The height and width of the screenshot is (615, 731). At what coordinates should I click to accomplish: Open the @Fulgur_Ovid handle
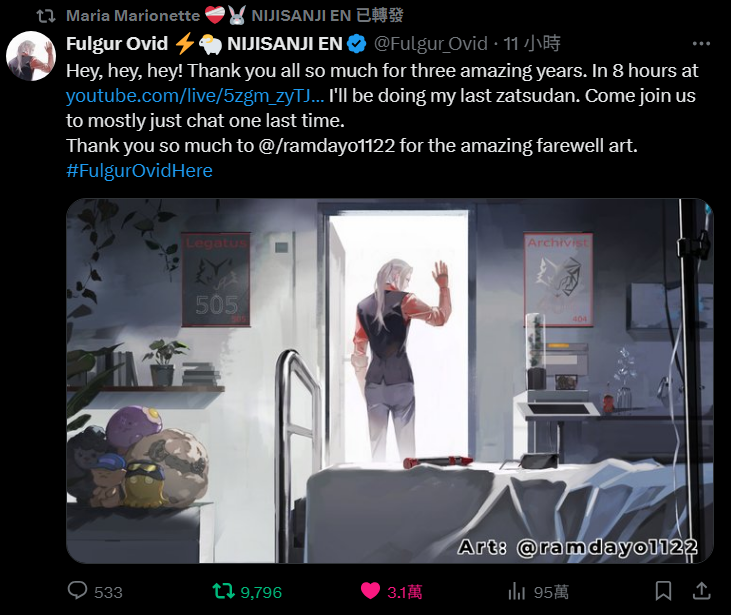click(x=431, y=44)
